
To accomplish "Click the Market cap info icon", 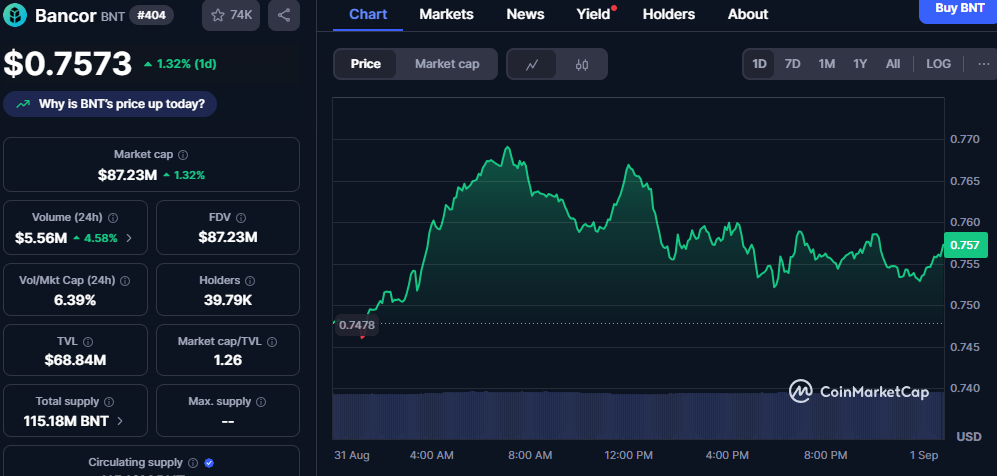I will pos(183,155).
